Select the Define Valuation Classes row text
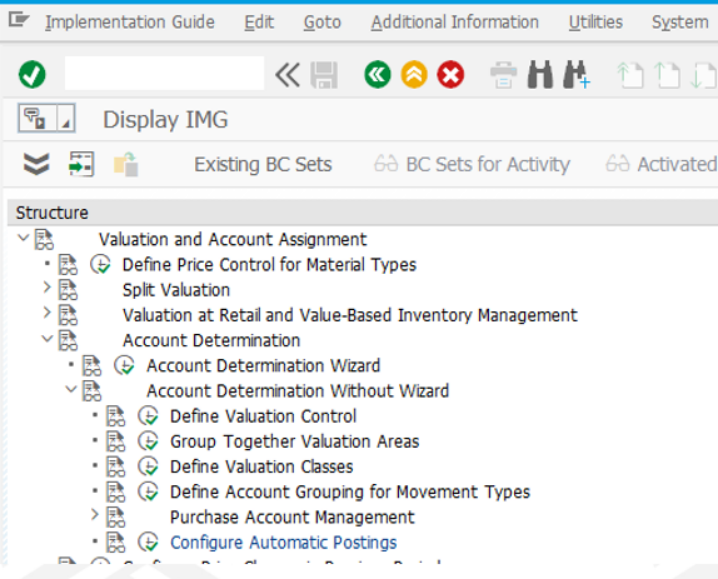 (261, 467)
